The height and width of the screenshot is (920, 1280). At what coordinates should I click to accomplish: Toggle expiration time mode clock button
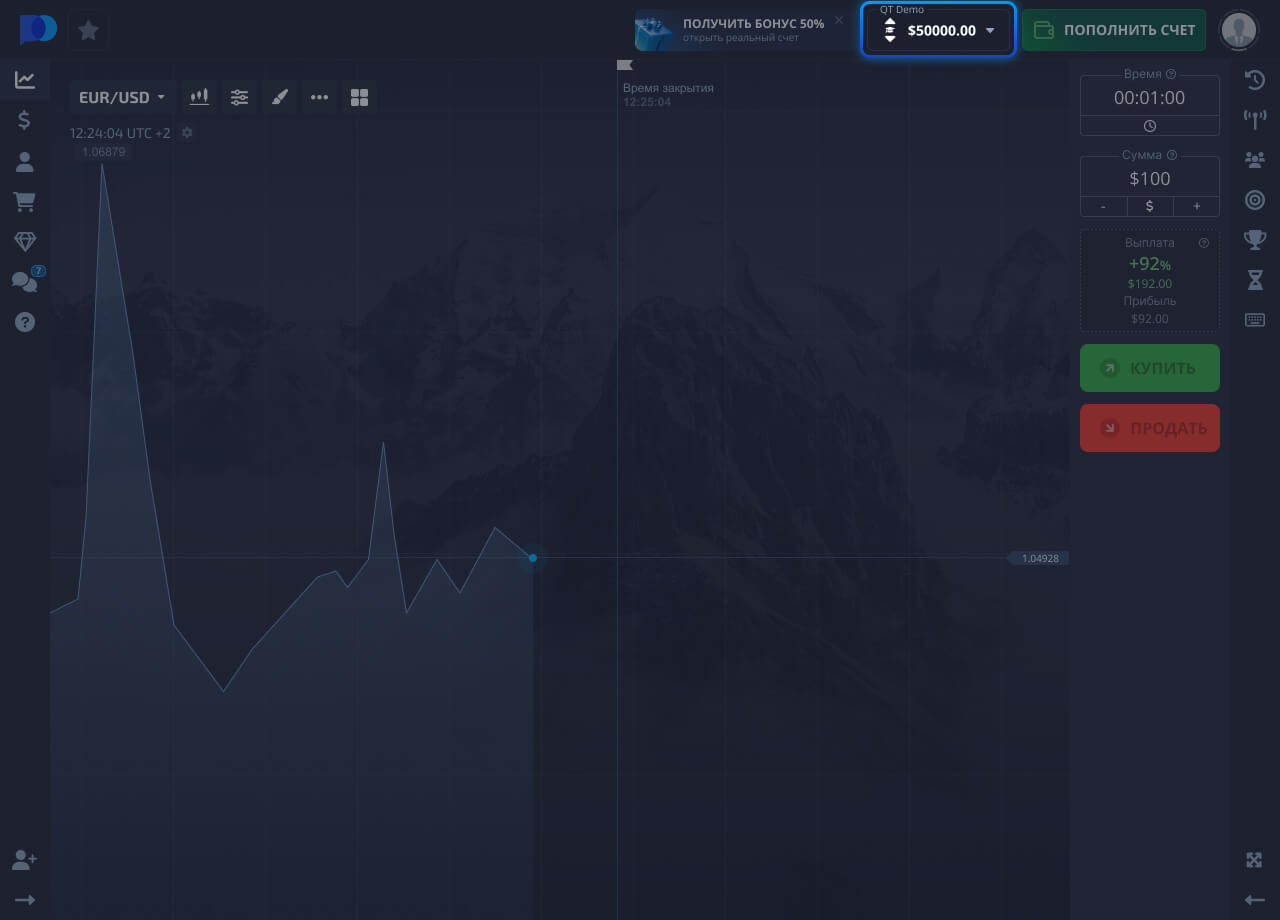[x=1149, y=126]
